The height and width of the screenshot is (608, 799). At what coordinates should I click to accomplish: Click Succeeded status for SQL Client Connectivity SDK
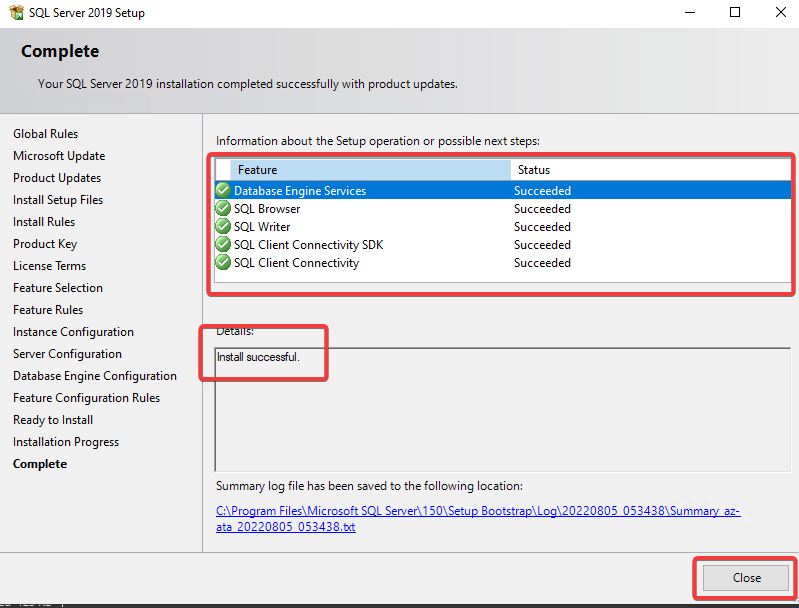click(542, 245)
